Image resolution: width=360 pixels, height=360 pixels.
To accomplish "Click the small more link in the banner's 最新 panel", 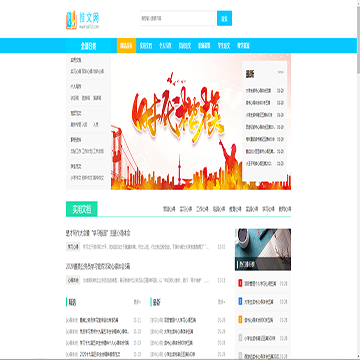I will tap(281, 72).
